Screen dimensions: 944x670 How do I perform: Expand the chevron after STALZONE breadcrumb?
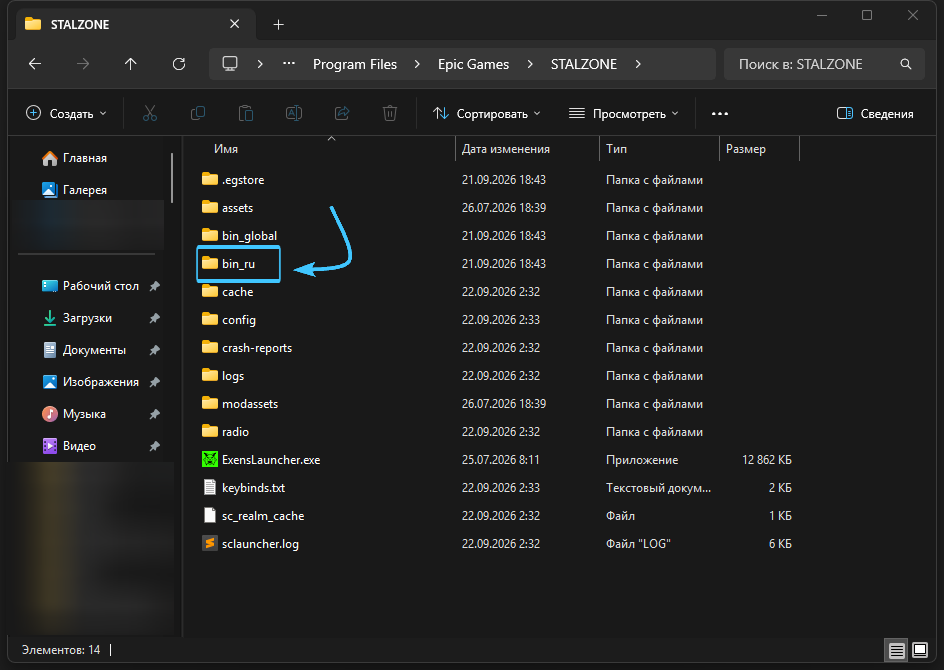(638, 64)
